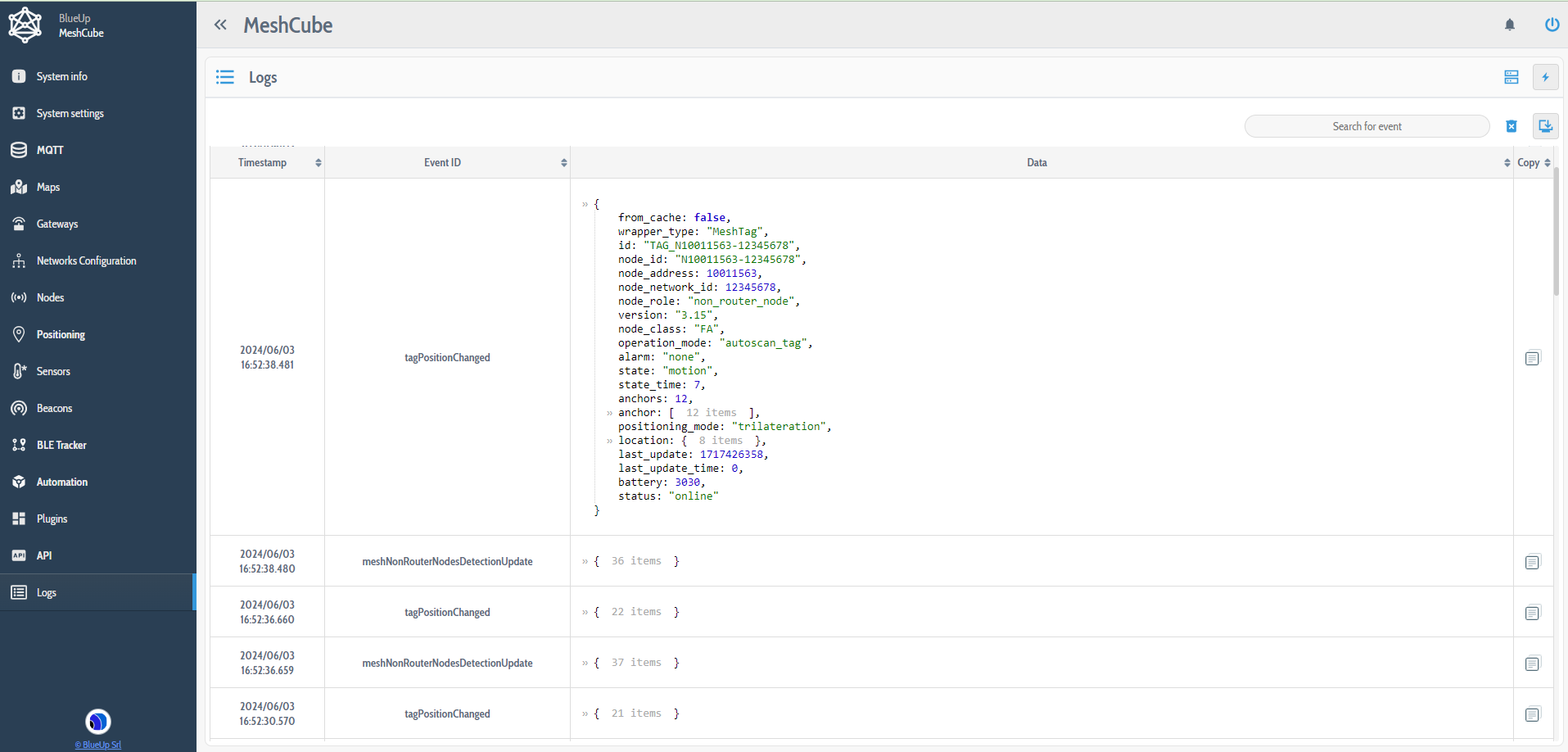Click the Search for event field
Screen dimensions: 1568x752
(1366, 126)
